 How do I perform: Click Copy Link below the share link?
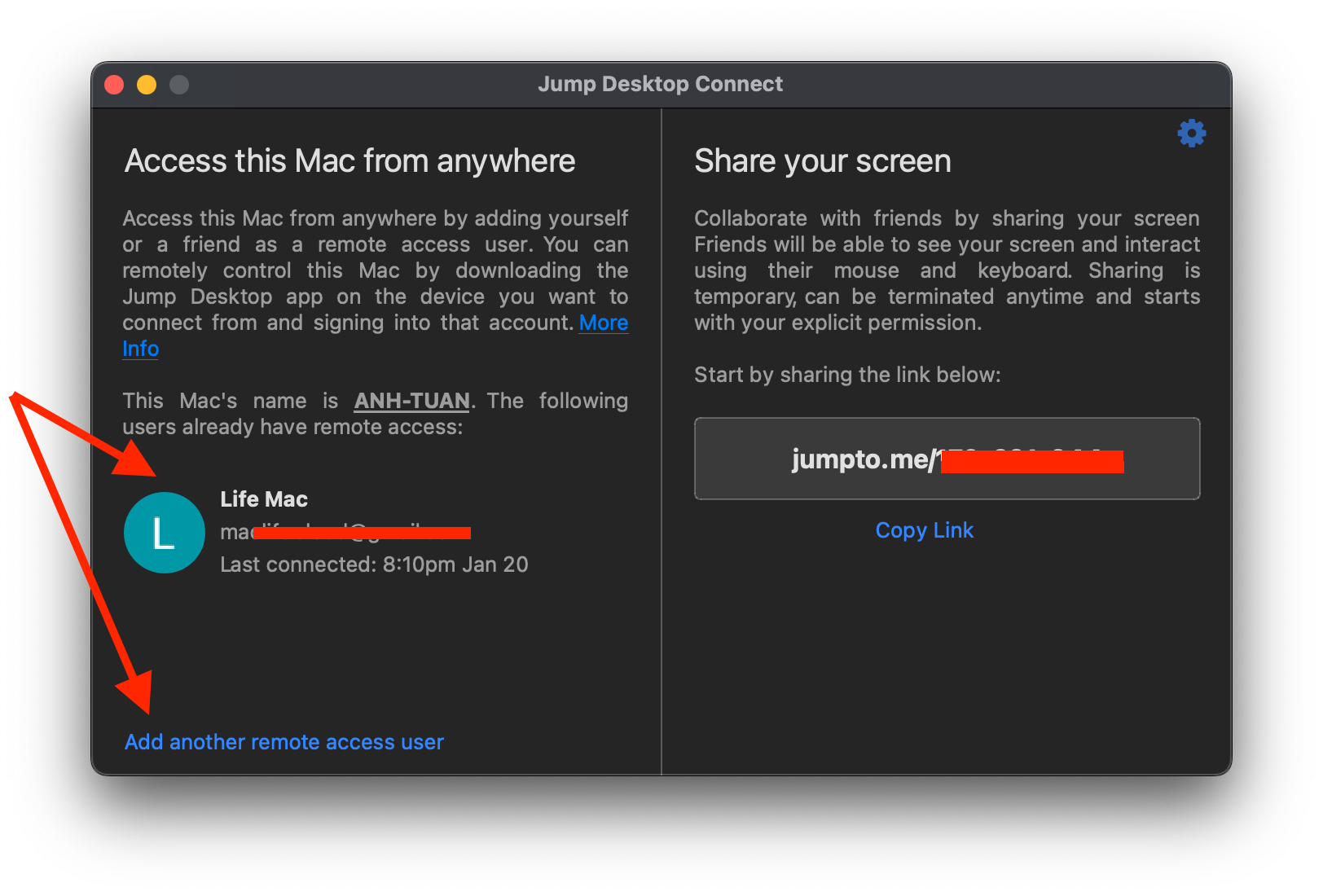(924, 529)
